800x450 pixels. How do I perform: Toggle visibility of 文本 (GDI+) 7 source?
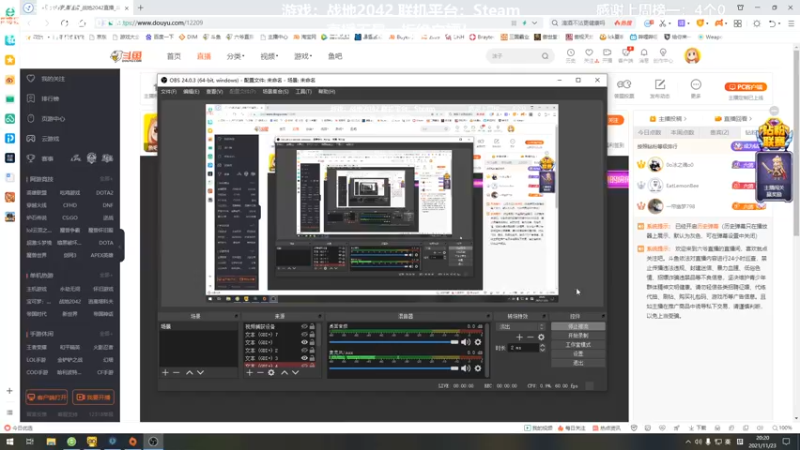tap(304, 335)
